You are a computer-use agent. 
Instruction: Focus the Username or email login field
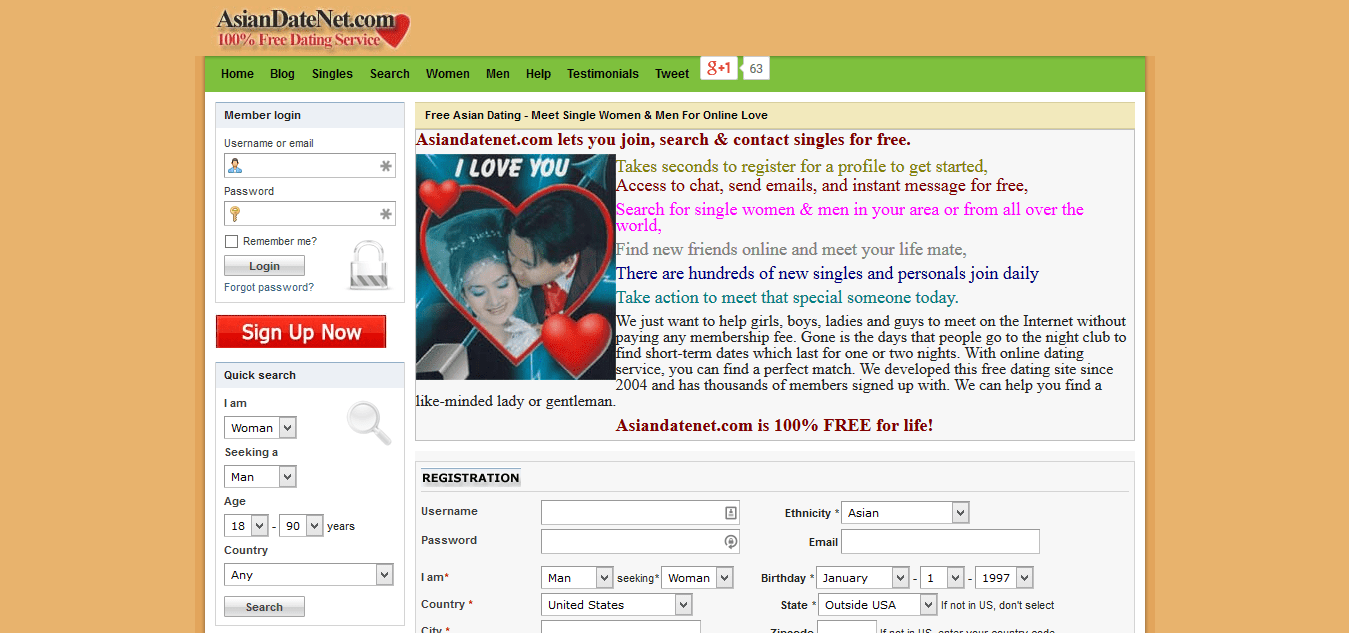(310, 166)
